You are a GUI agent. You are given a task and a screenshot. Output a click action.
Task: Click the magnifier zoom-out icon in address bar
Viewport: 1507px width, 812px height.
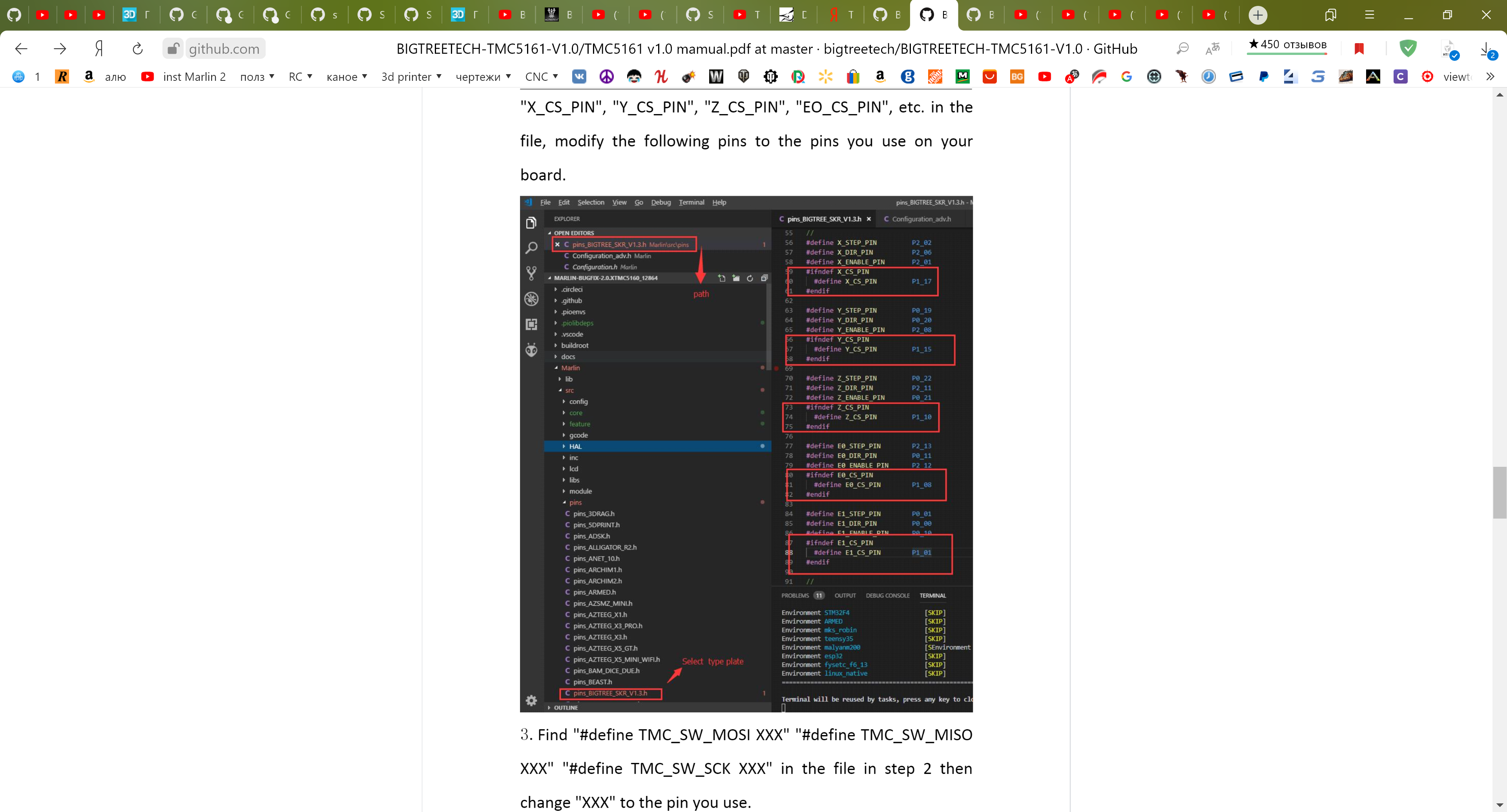[x=1182, y=49]
